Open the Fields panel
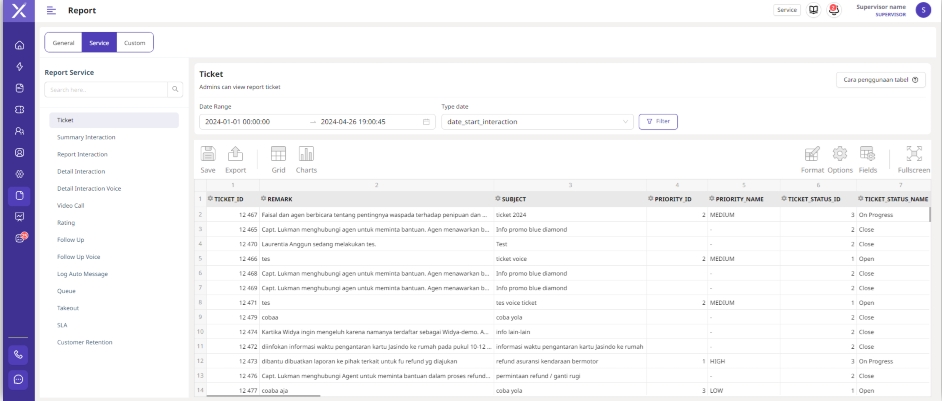Viewport: 942px width, 401px height. [867, 154]
